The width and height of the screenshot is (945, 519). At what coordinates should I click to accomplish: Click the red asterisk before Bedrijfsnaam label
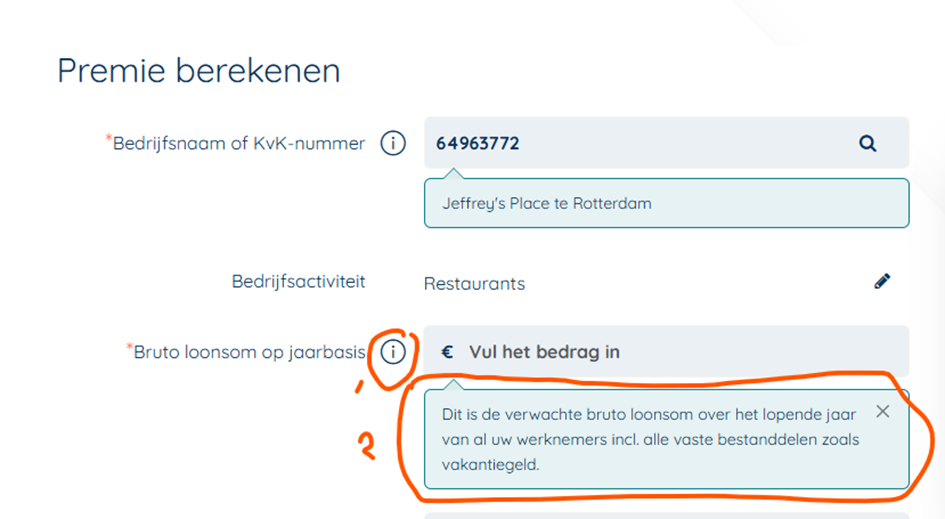[x=108, y=138]
